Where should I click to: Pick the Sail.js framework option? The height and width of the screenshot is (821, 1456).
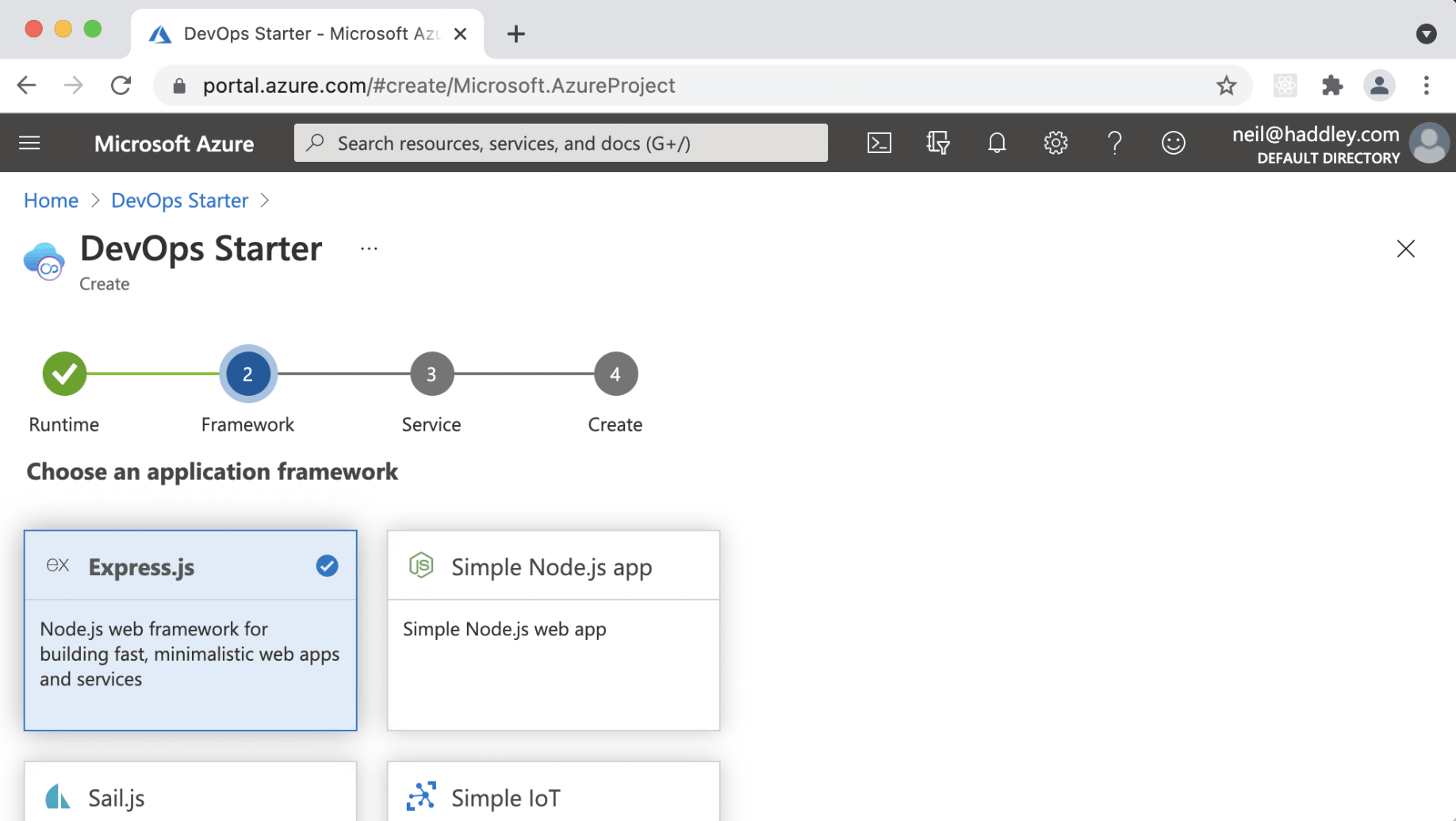click(x=190, y=796)
